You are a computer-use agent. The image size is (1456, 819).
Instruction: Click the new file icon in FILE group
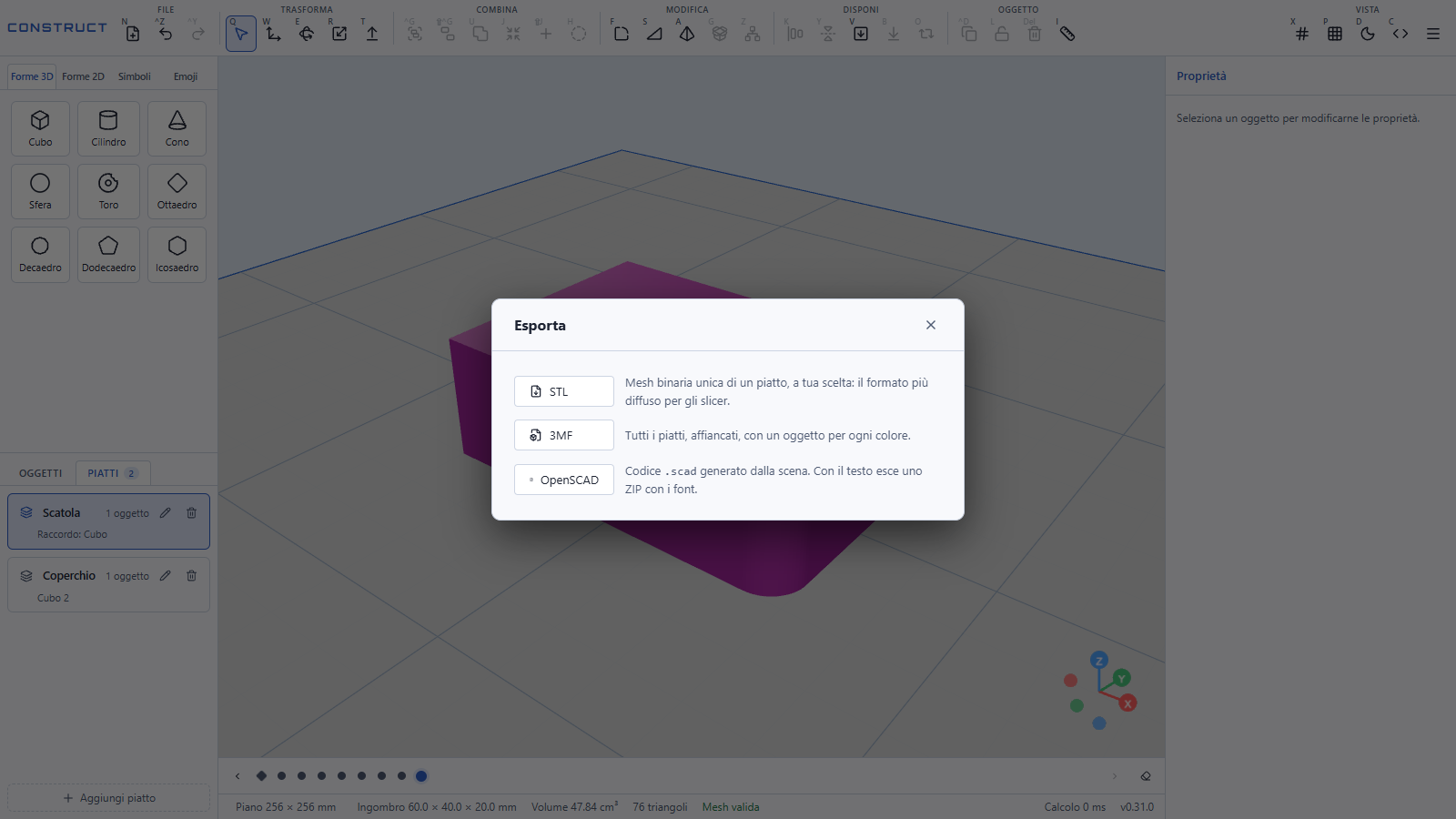pos(133,34)
